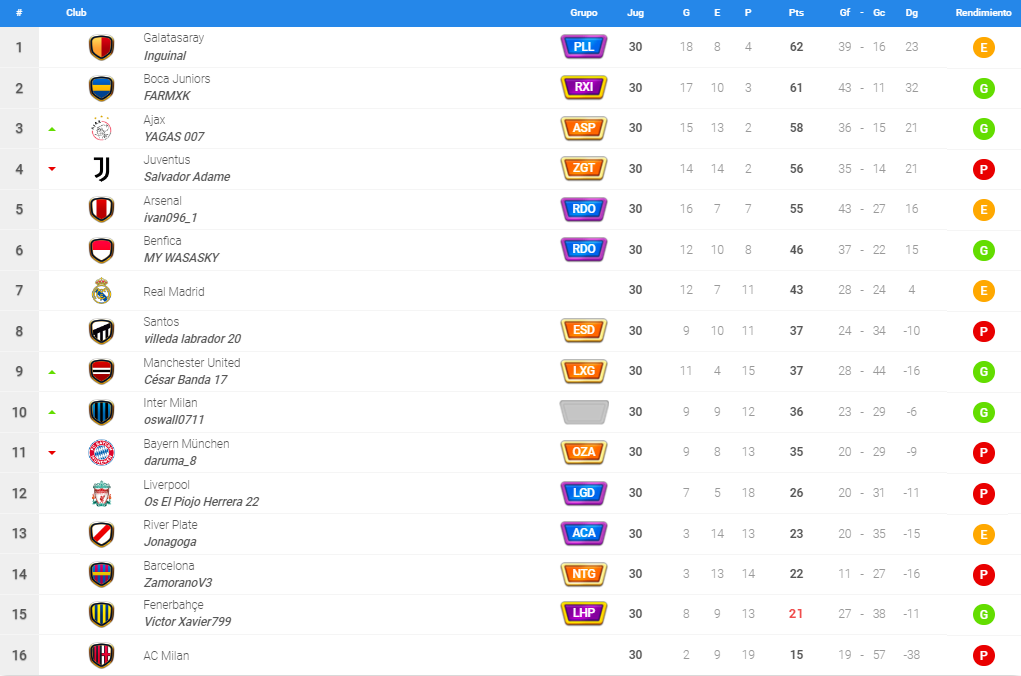
Task: Open the FARMXK manager profile
Action: (x=167, y=96)
